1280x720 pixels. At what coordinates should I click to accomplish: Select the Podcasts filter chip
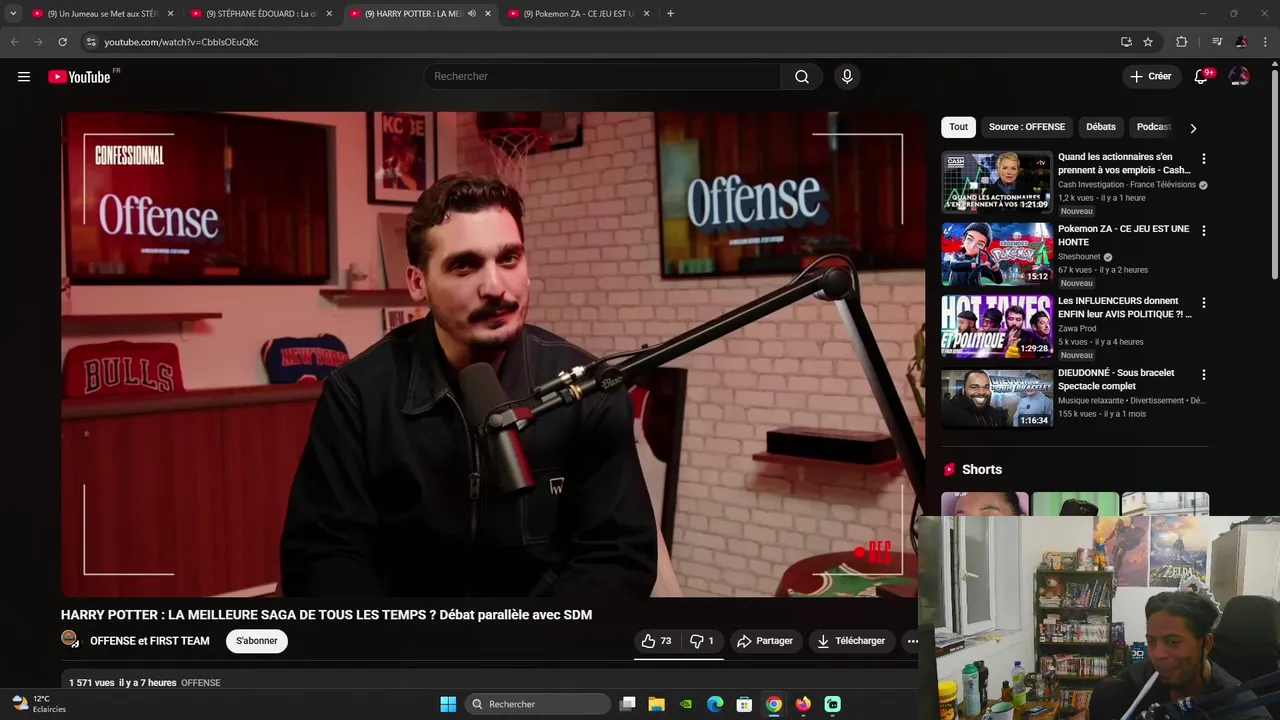[1153, 127]
